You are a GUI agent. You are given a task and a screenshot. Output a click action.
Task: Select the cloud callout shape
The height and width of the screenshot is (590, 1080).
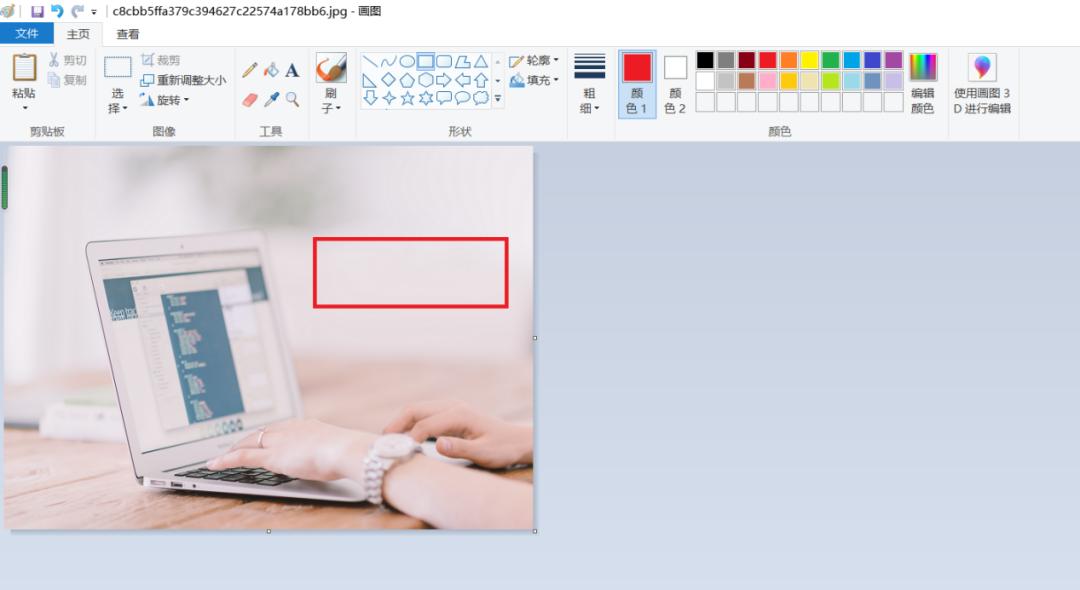(x=481, y=98)
